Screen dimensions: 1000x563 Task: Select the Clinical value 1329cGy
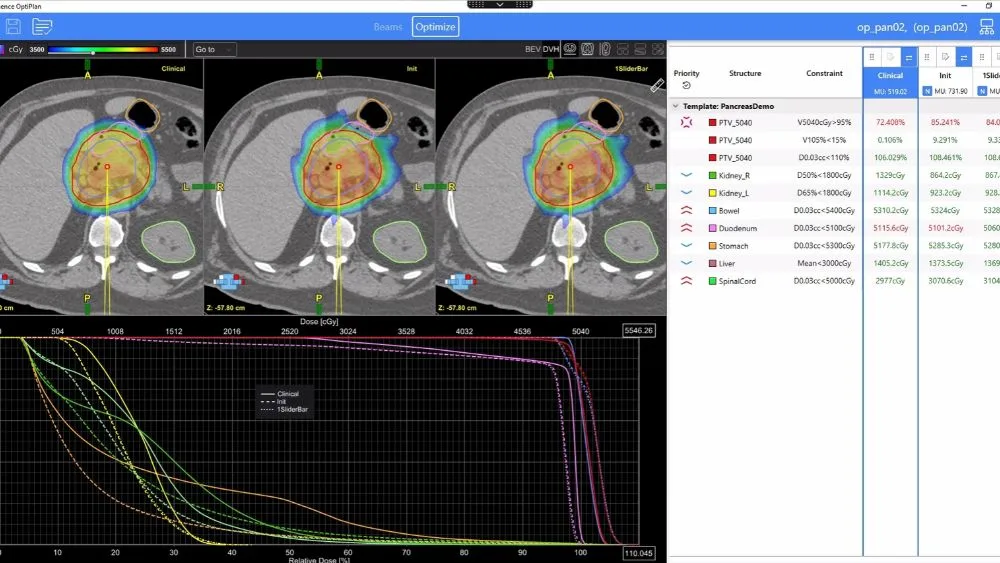pyautogui.click(x=890, y=175)
